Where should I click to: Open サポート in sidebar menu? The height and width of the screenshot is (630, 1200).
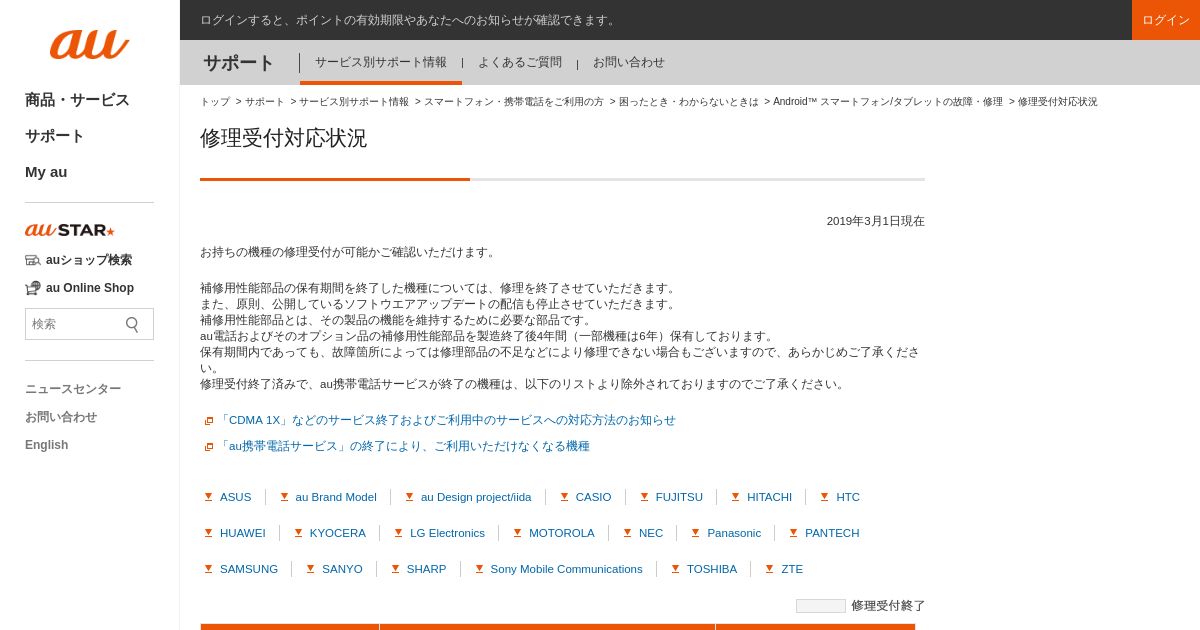click(x=55, y=136)
